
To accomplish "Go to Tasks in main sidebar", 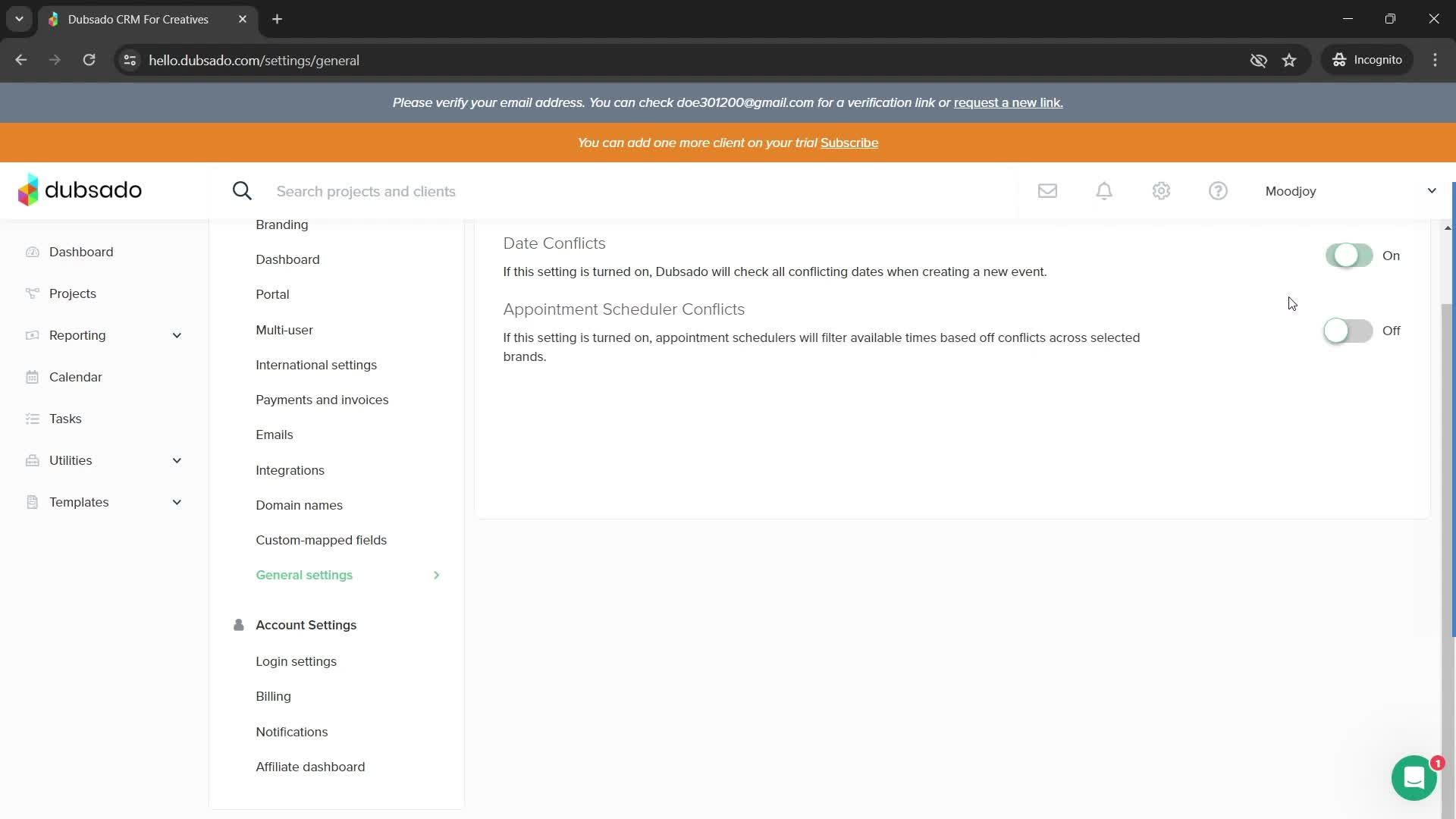I will pyautogui.click(x=65, y=419).
